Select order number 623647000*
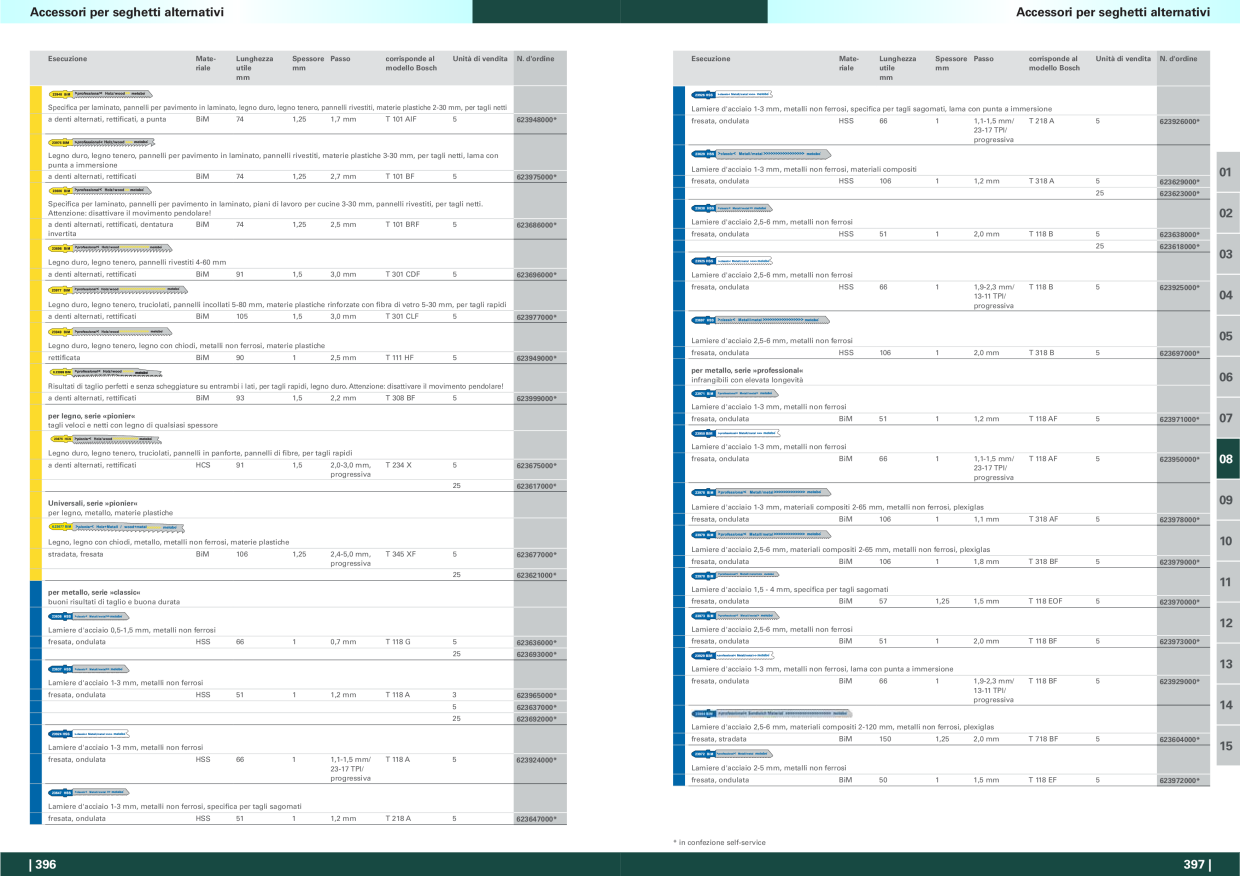The width and height of the screenshot is (1240, 876). point(536,819)
